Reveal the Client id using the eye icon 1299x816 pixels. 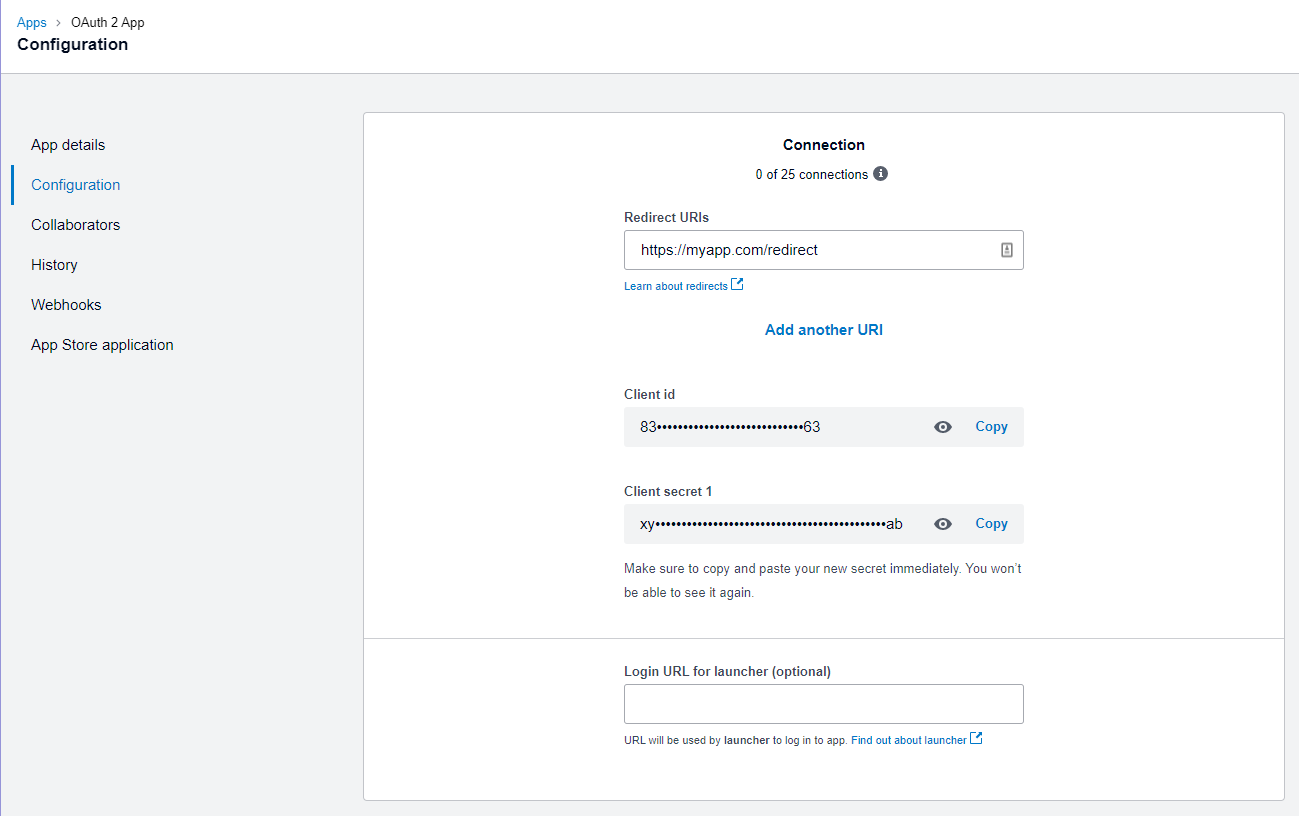[x=942, y=426]
